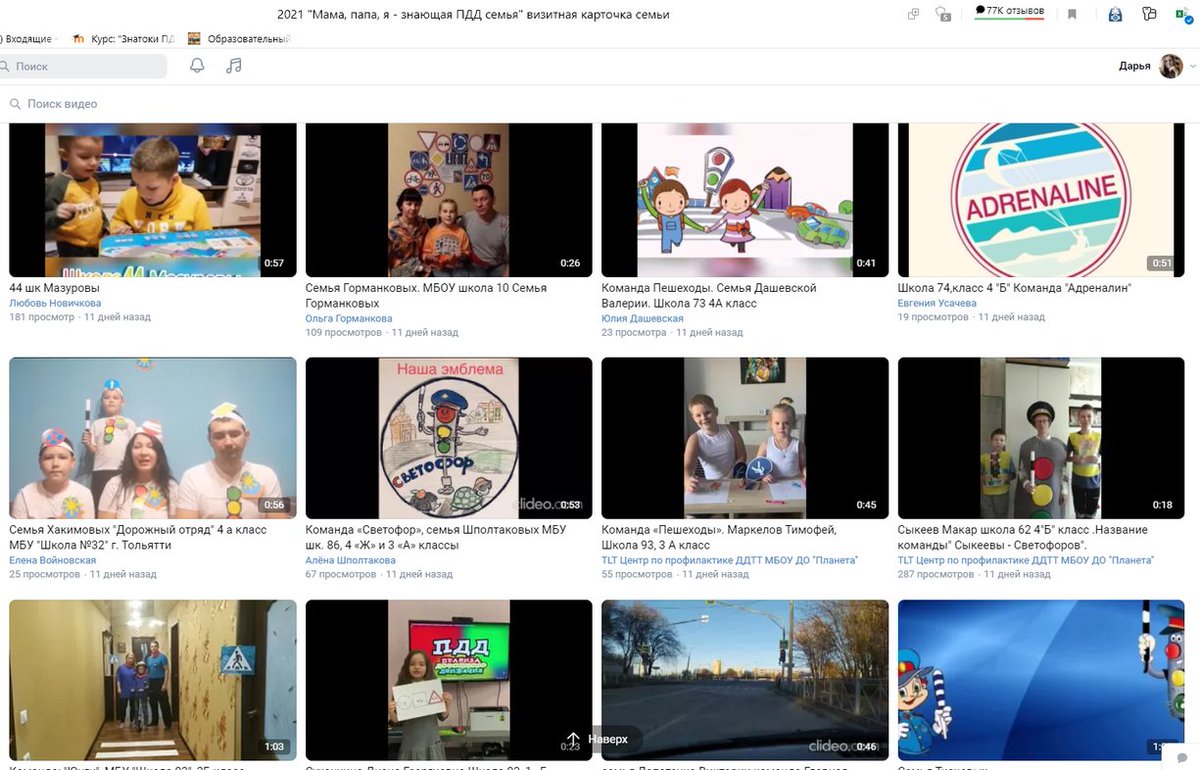1200x770 pixels.
Task: Play the dashcam road video lasting 0:46
Action: tap(745, 680)
